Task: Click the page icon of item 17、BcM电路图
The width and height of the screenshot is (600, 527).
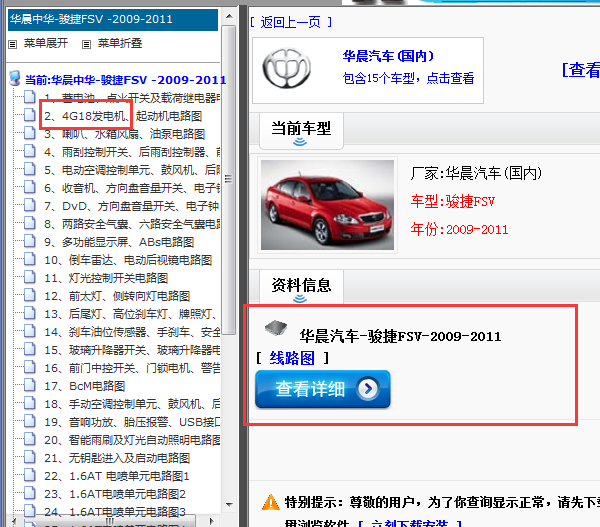Action: pyautogui.click(x=30, y=385)
